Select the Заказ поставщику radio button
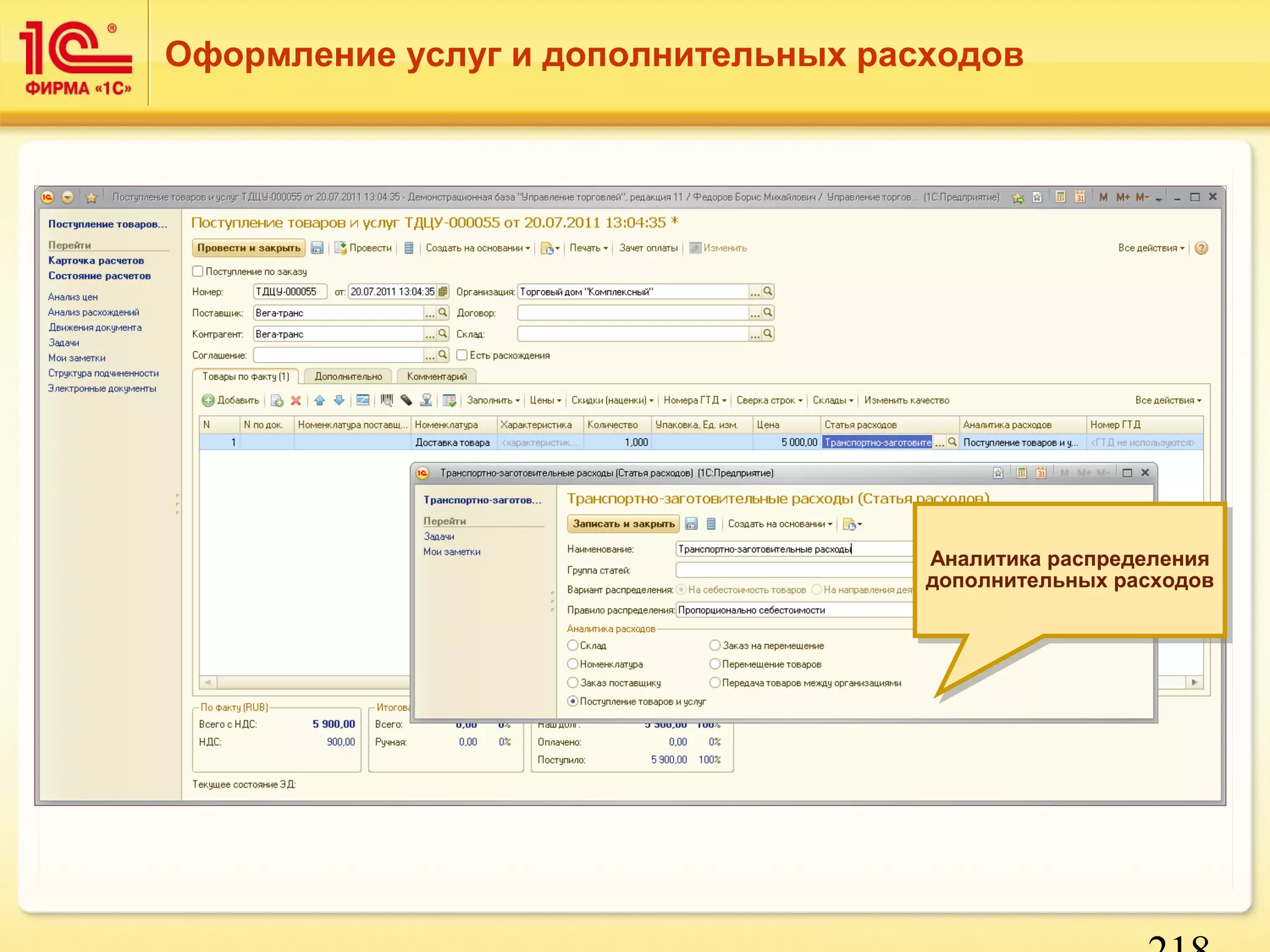This screenshot has height=952, width=1270. (x=573, y=682)
